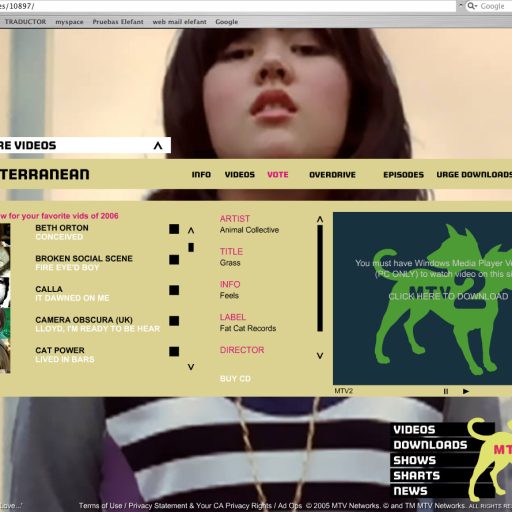
Task: Click the Buy CD link
Action: click(x=235, y=379)
